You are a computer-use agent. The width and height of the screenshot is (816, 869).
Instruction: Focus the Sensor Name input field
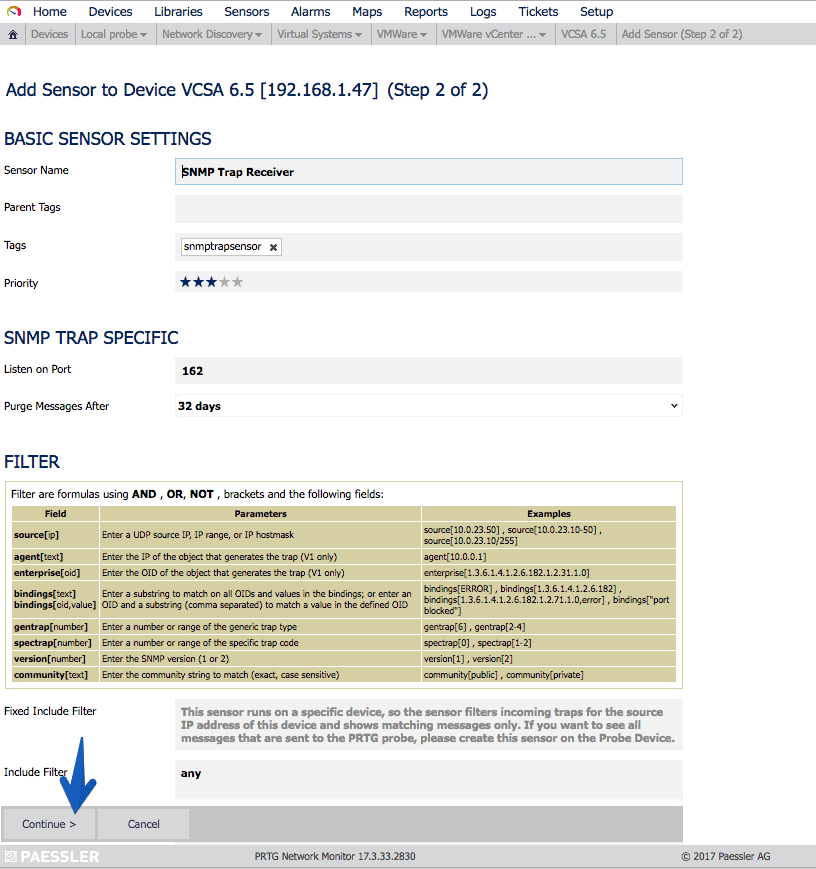[429, 172]
